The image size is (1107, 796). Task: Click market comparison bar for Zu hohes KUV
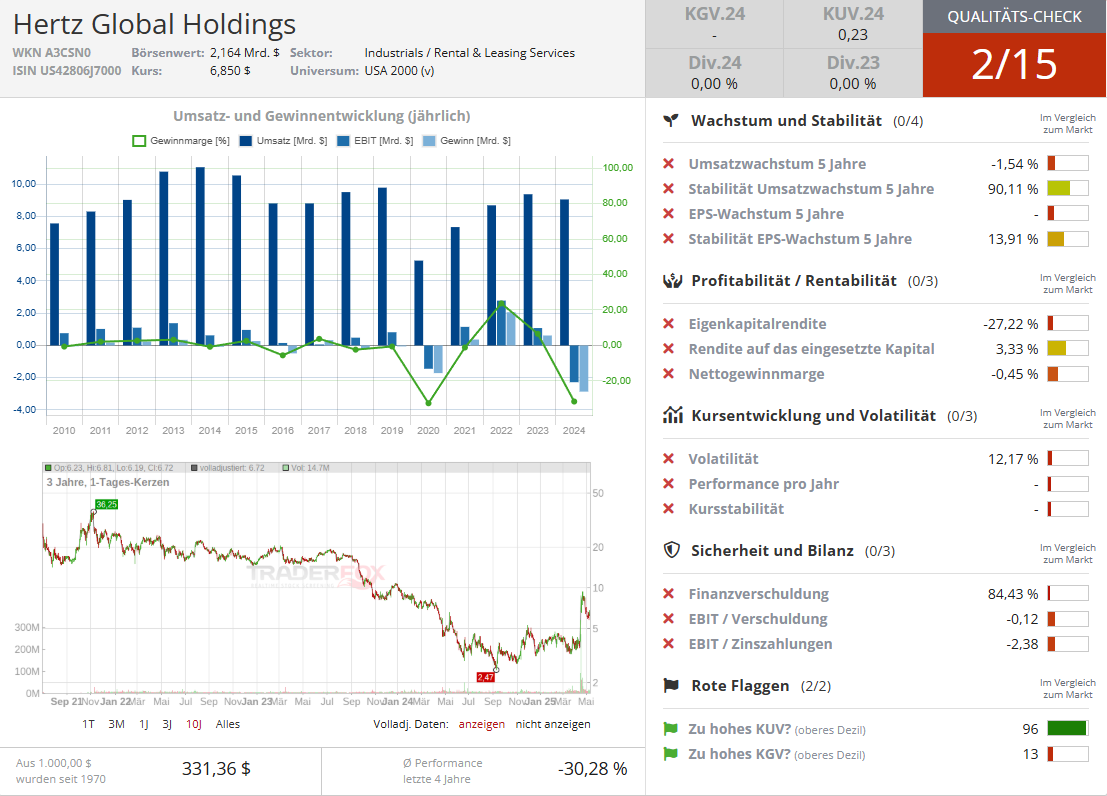[1068, 729]
